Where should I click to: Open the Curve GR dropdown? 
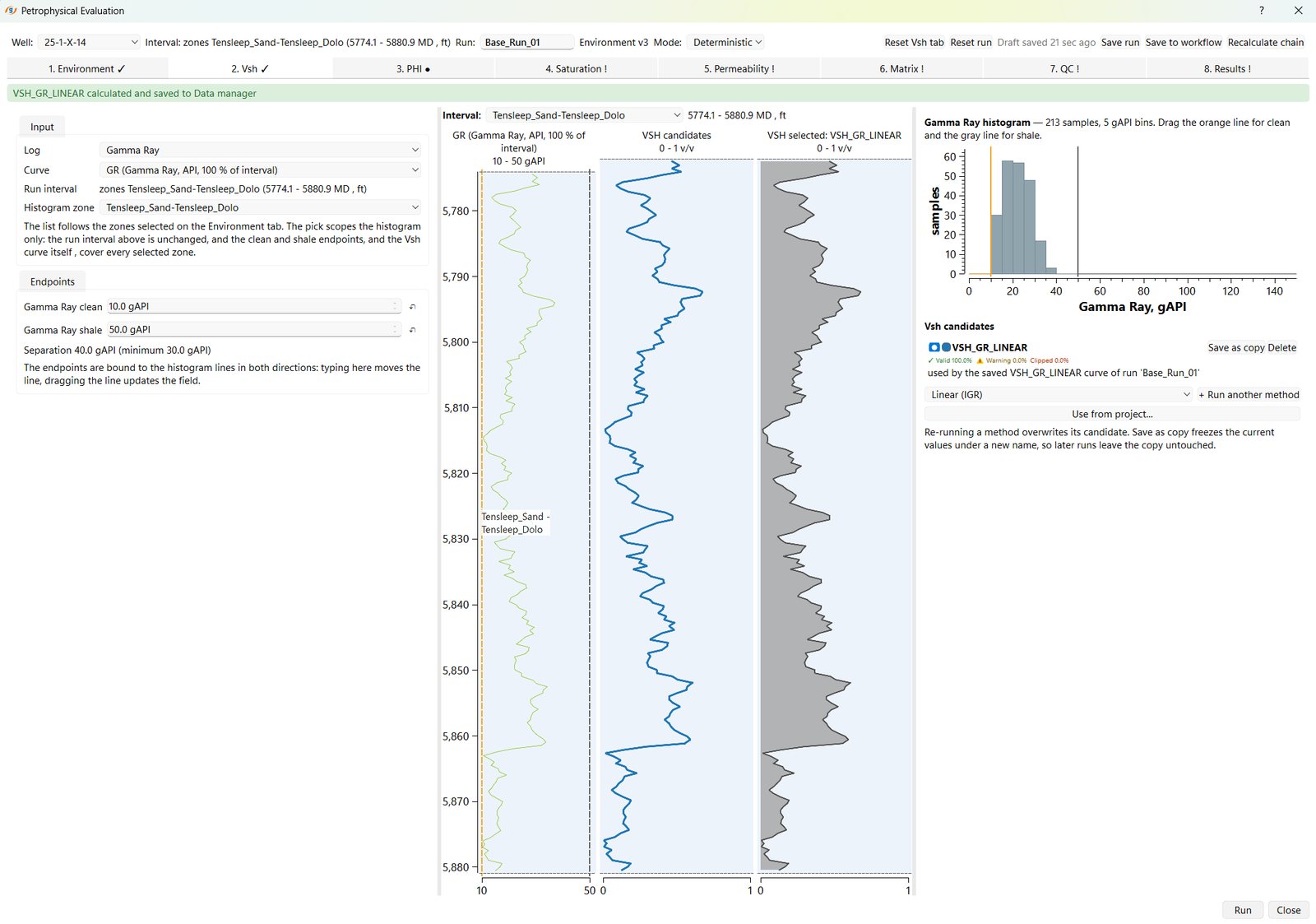pyautogui.click(x=260, y=169)
